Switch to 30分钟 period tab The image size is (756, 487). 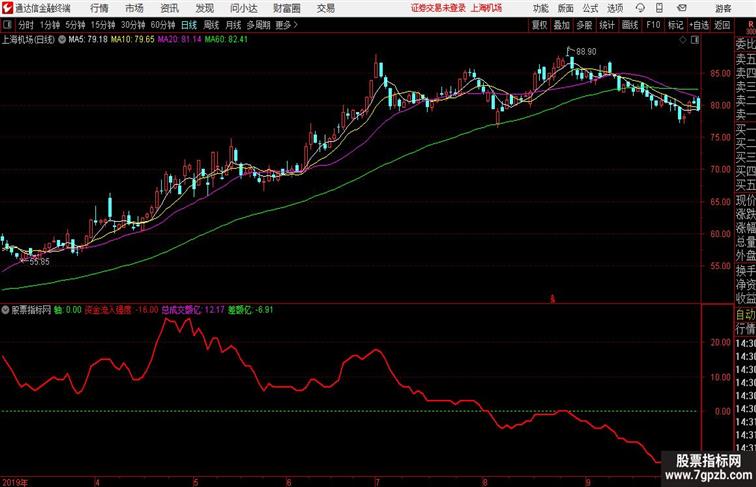133,25
